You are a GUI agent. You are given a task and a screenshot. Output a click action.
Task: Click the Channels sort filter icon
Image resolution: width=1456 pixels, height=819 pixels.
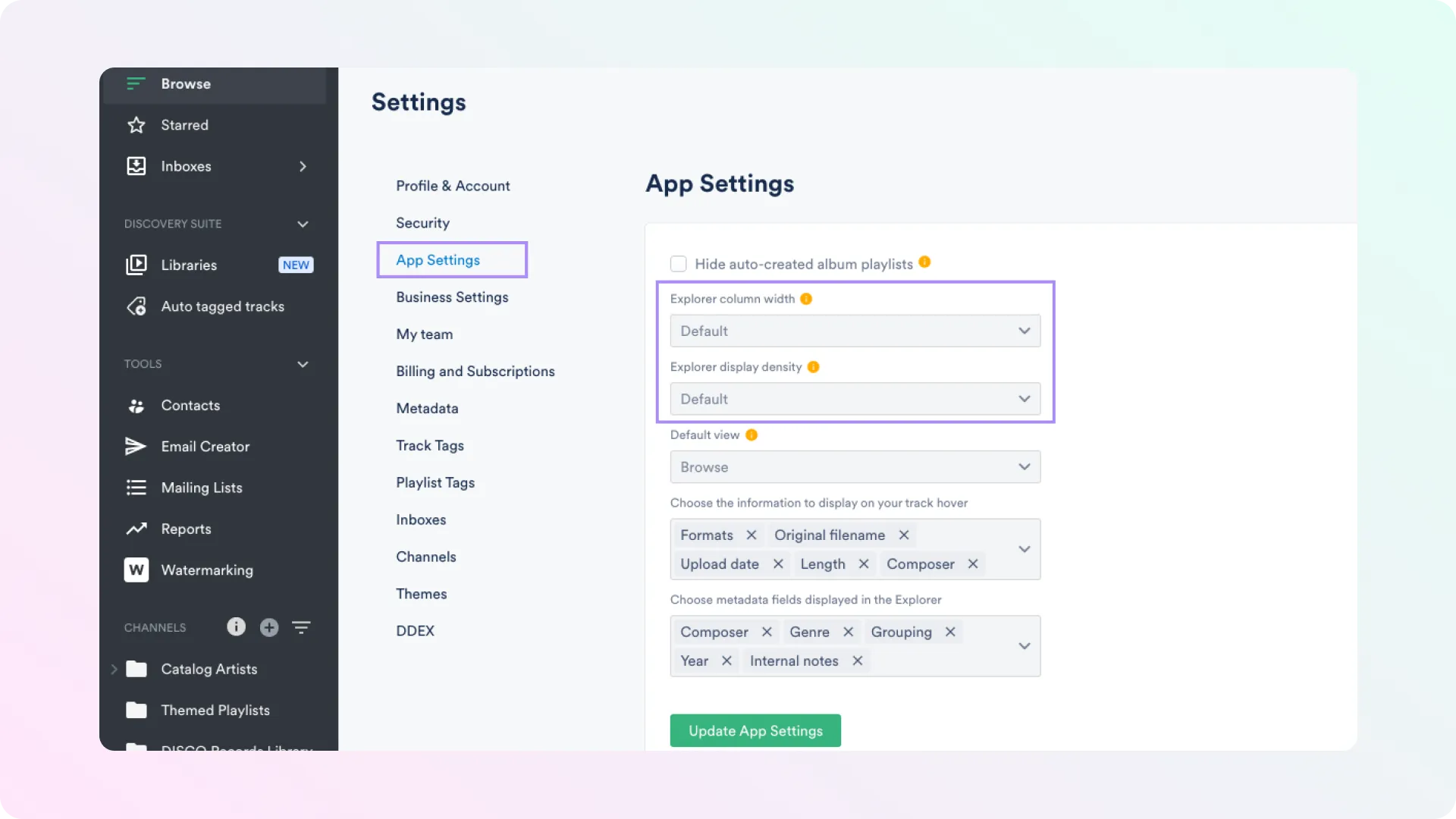click(301, 627)
